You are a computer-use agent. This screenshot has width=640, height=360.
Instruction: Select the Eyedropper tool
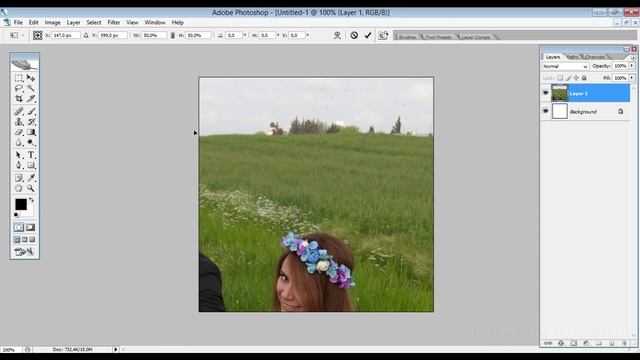31,178
